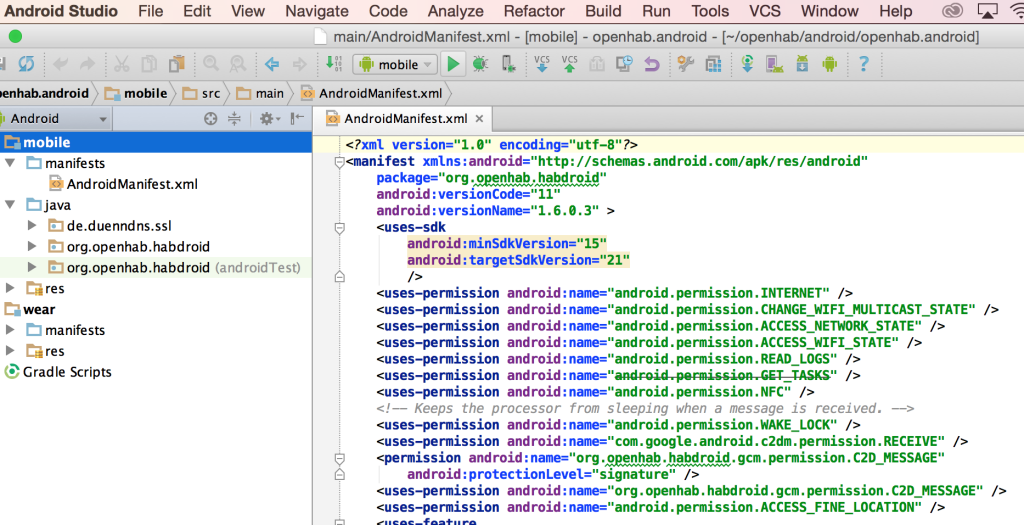Click the Replace magnifier icon
This screenshot has width=1024, height=525.
point(238,64)
